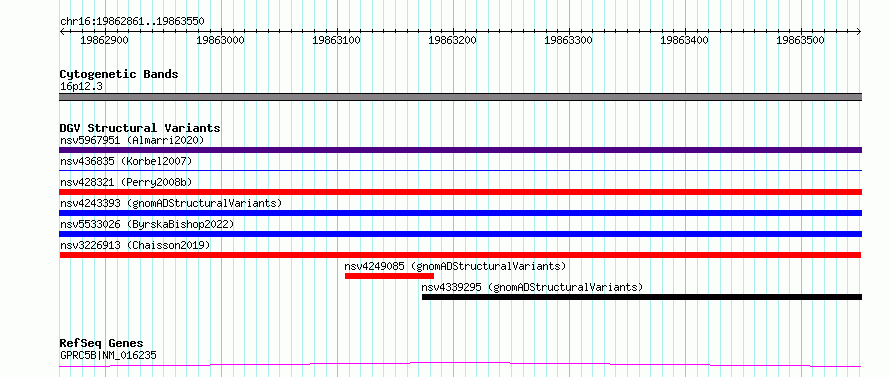Click the chr16:19862861..19863550 coordinate label
The image size is (890, 377).
pos(132,22)
